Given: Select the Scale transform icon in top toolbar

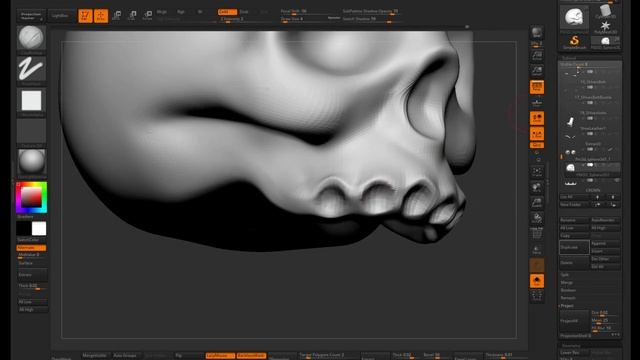Looking at the screenshot, I should pos(132,16).
